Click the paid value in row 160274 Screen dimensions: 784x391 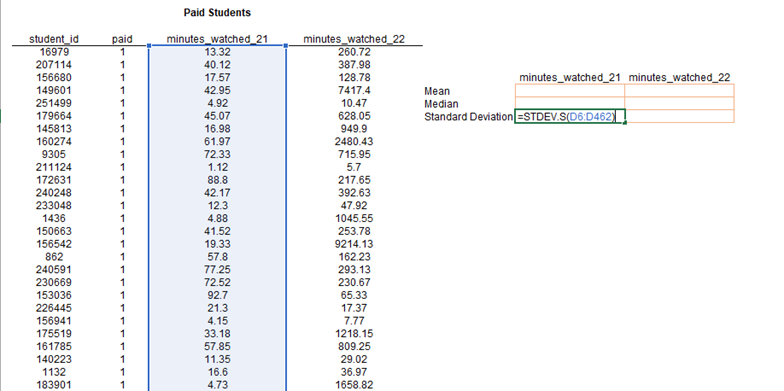pyautogui.click(x=122, y=142)
